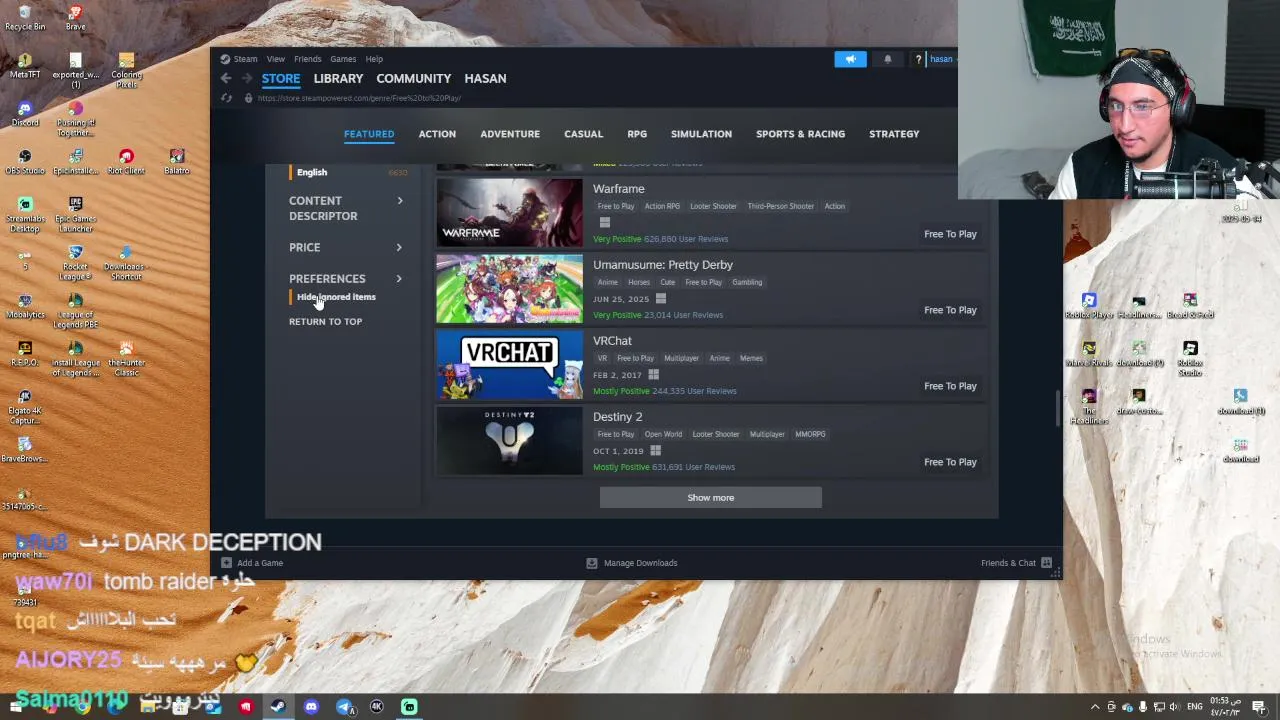Collapse the Preferences filter section
This screenshot has width=1280, height=720.
[346, 279]
